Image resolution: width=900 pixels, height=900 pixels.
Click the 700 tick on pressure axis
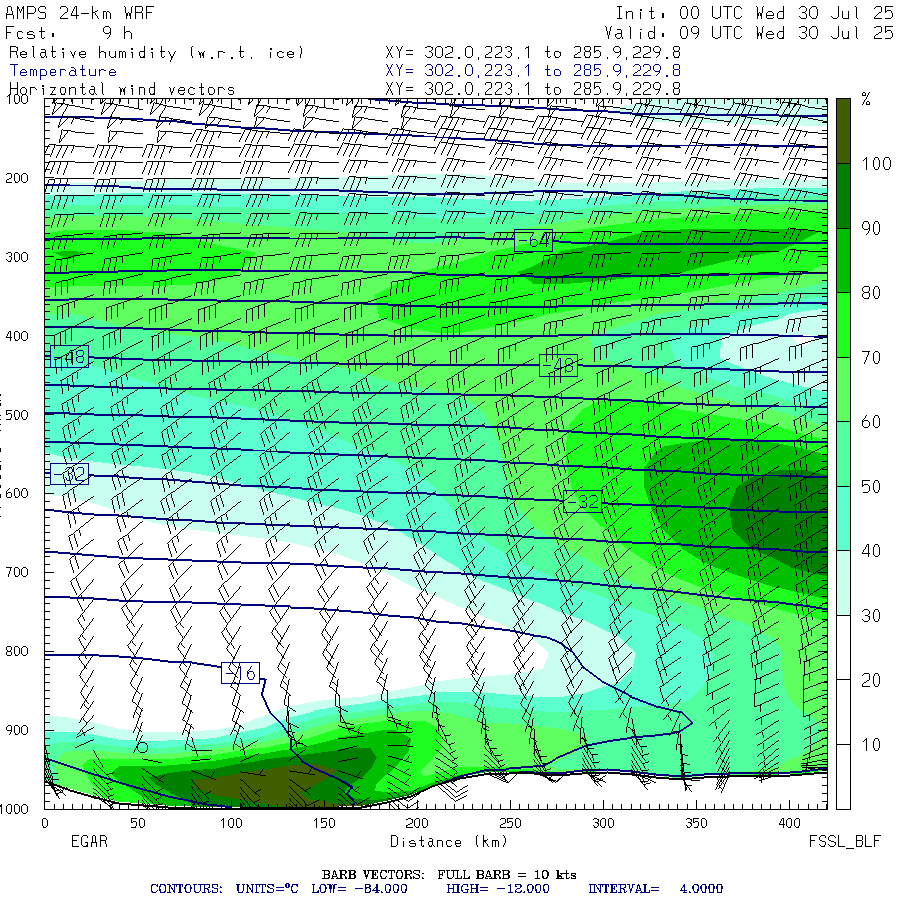(17, 572)
